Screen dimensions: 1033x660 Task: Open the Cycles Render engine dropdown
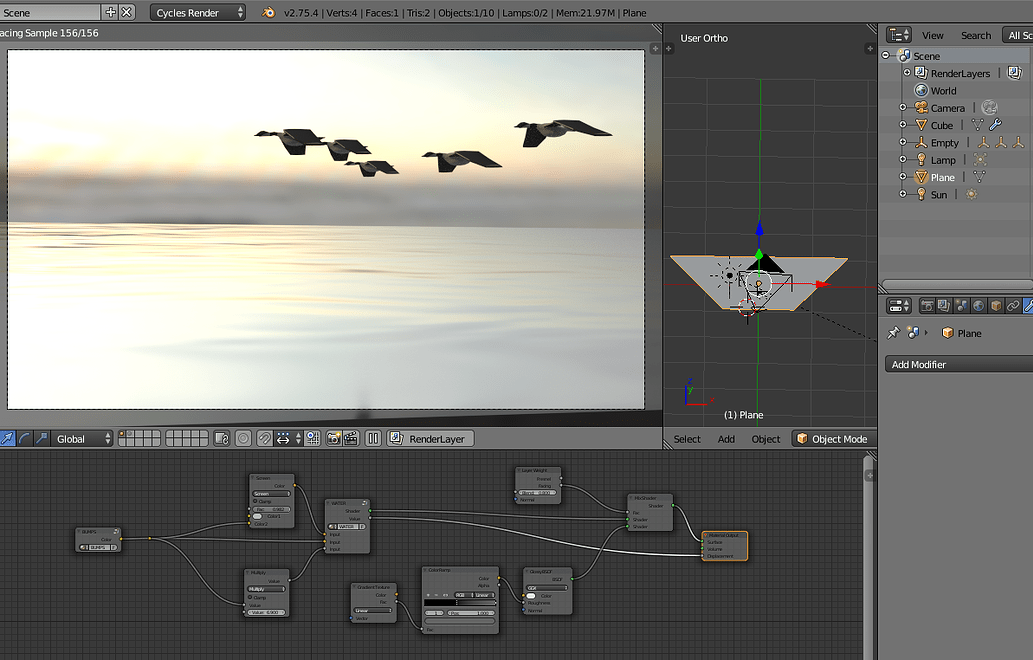198,13
